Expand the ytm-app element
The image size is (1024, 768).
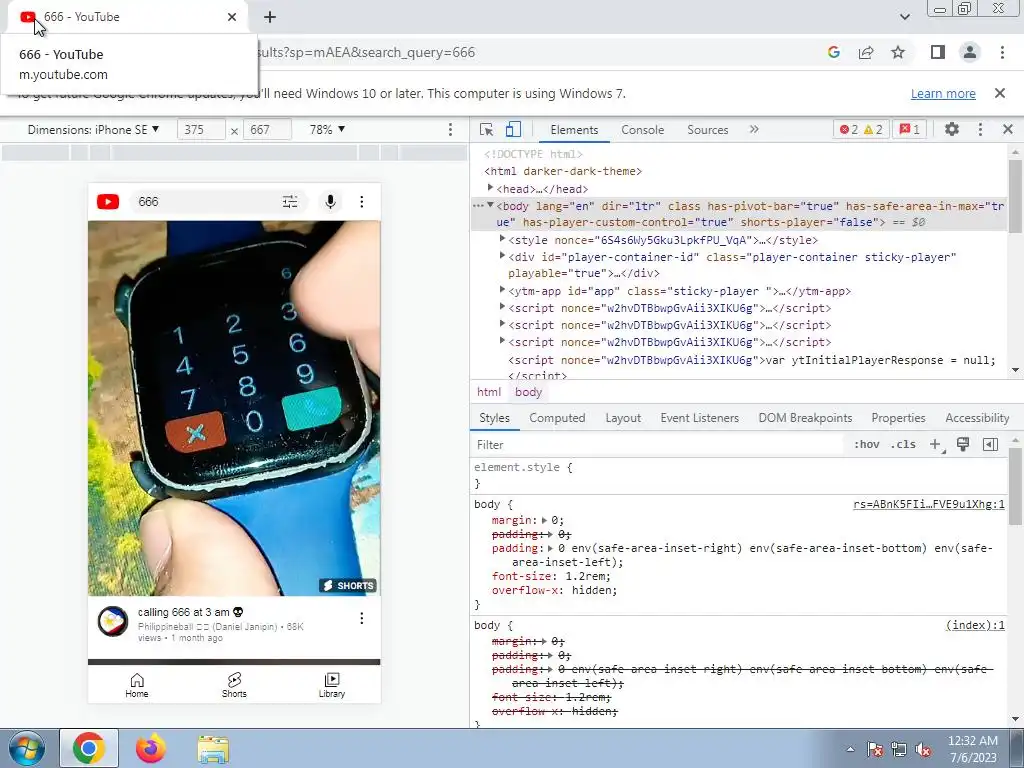502,290
